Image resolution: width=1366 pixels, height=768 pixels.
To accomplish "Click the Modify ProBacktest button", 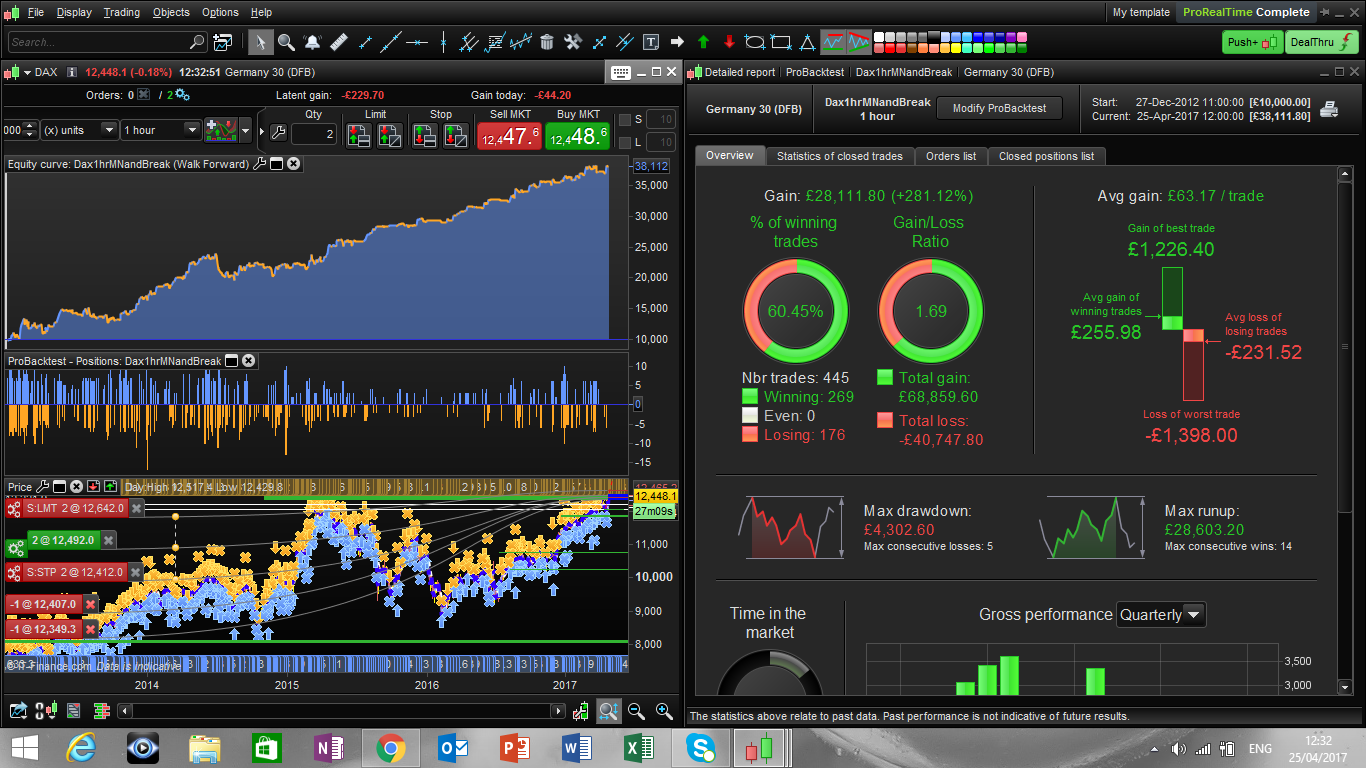I will point(999,108).
